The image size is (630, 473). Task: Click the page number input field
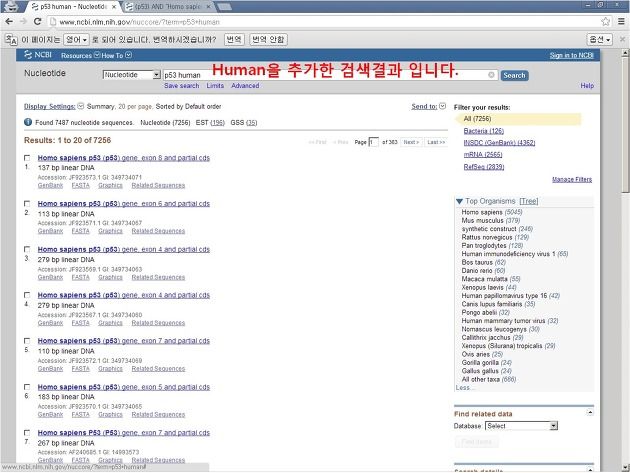pos(373,142)
